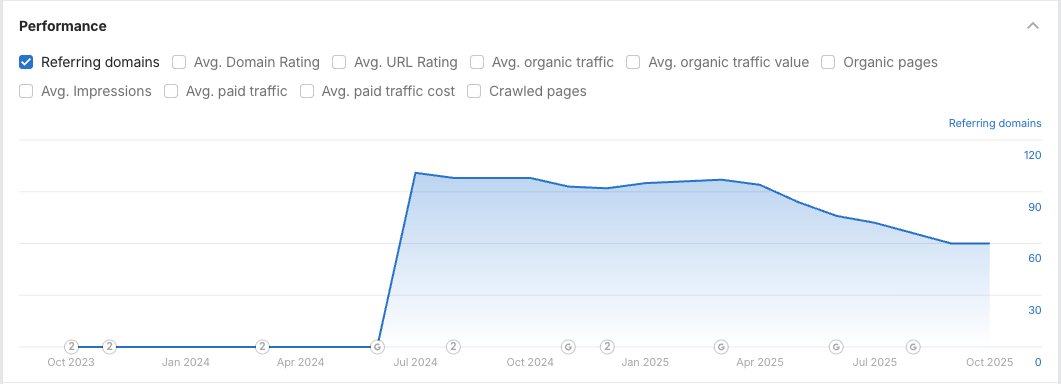Click the Apr 2025 axis label
The image size is (1061, 384).
coord(759,362)
